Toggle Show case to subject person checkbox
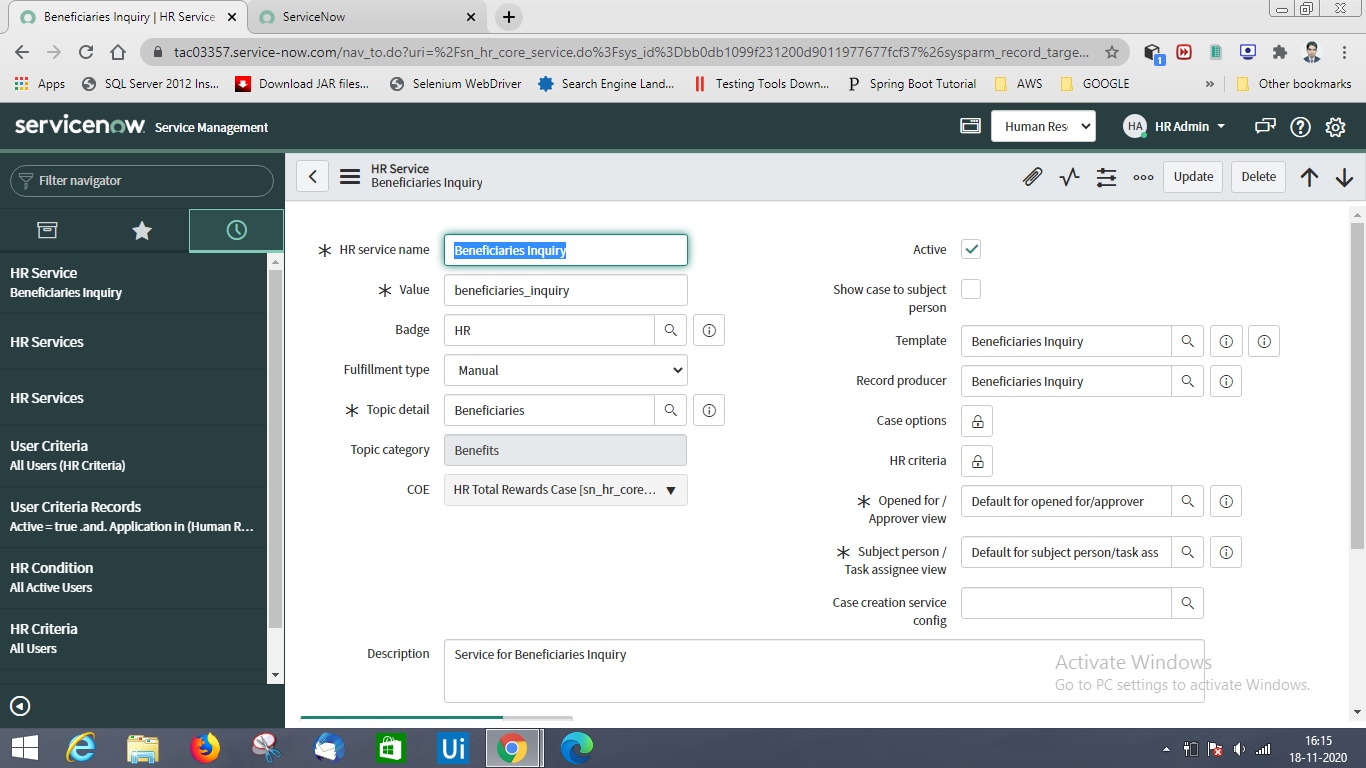This screenshot has width=1366, height=768. [x=971, y=289]
